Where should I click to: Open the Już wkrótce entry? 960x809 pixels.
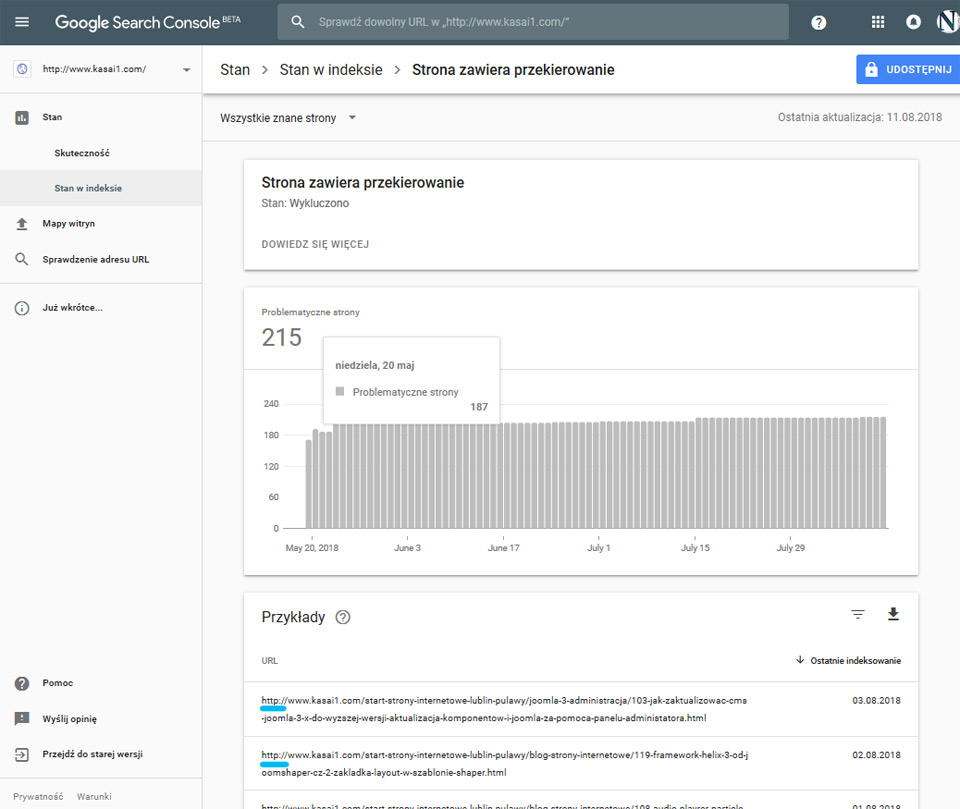pos(72,307)
